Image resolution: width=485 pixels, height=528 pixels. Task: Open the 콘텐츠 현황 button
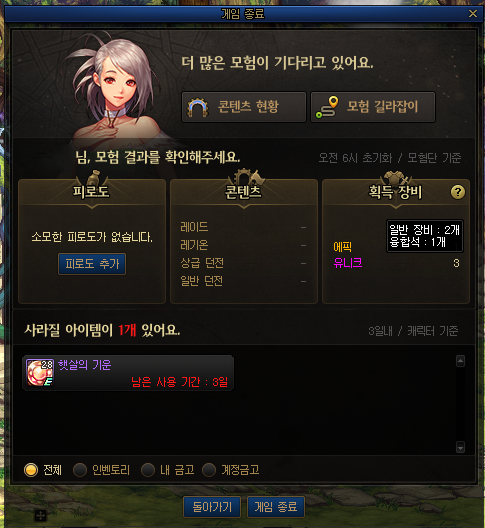(x=244, y=107)
